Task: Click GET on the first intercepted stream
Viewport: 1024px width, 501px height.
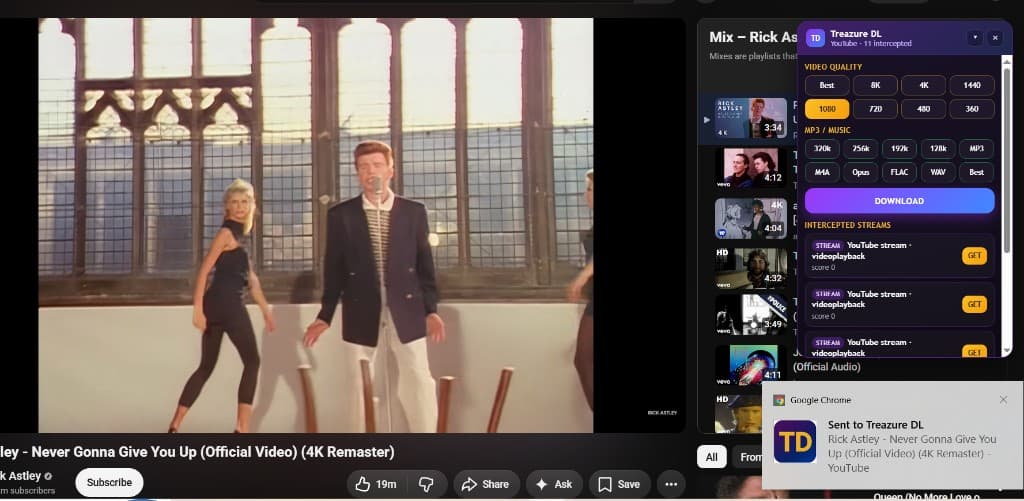Action: coord(974,256)
